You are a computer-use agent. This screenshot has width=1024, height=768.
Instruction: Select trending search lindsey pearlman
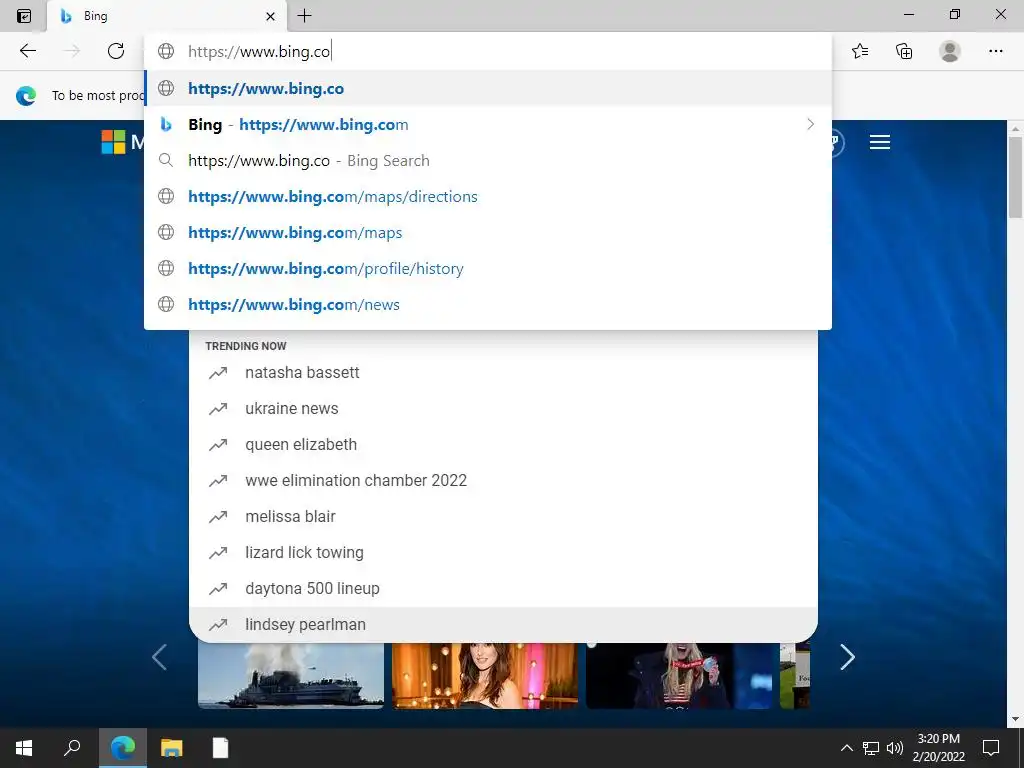(503, 624)
